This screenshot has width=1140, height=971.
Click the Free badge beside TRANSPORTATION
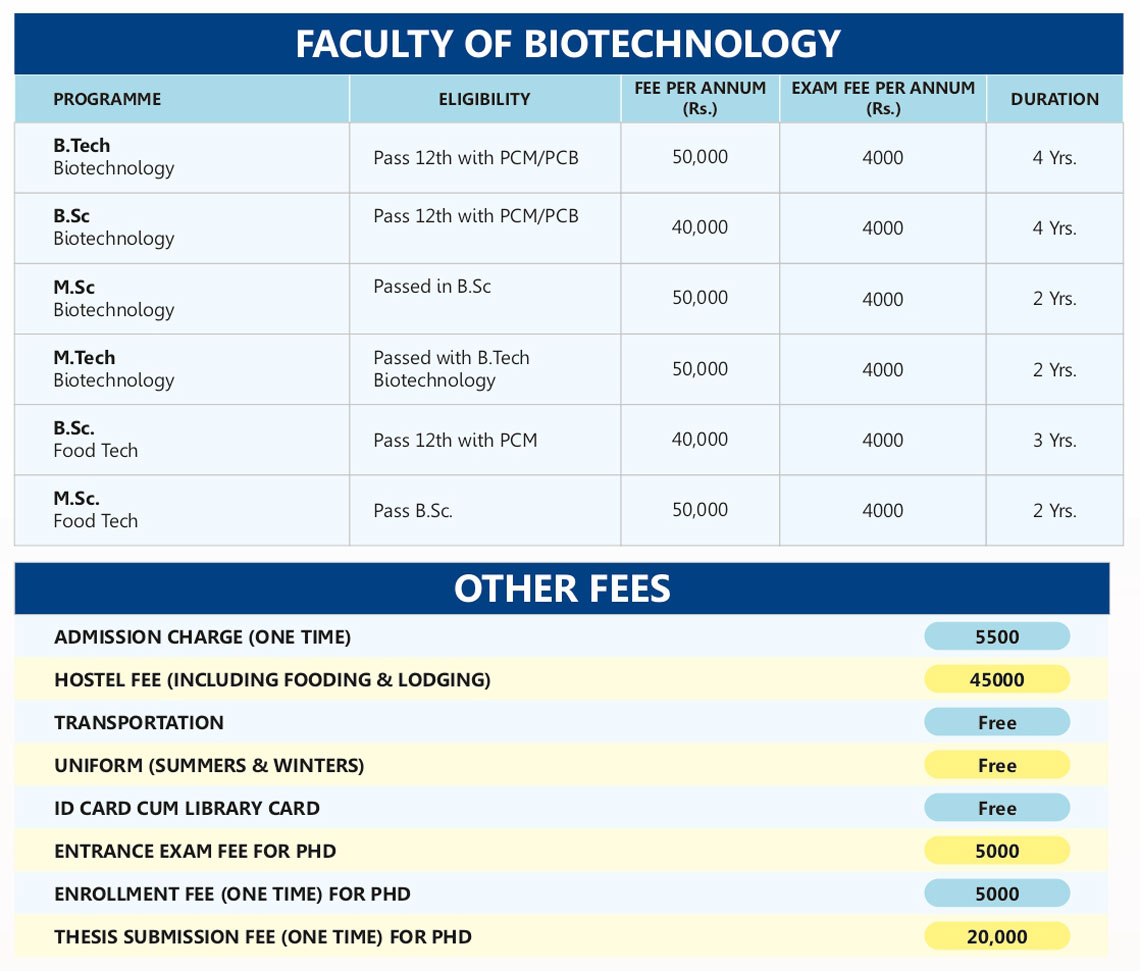coord(996,723)
